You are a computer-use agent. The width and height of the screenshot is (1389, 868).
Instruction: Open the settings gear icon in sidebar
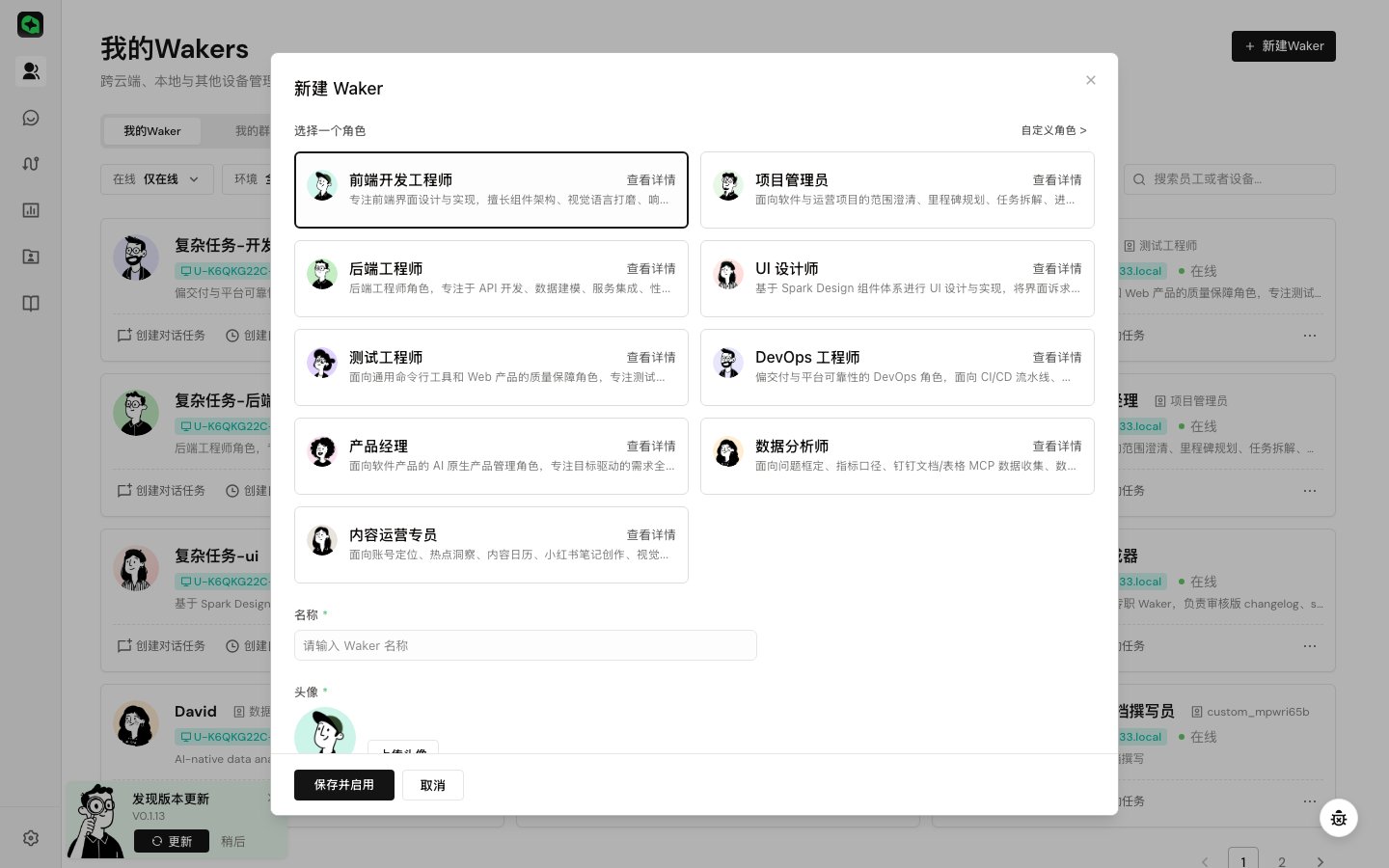31,838
